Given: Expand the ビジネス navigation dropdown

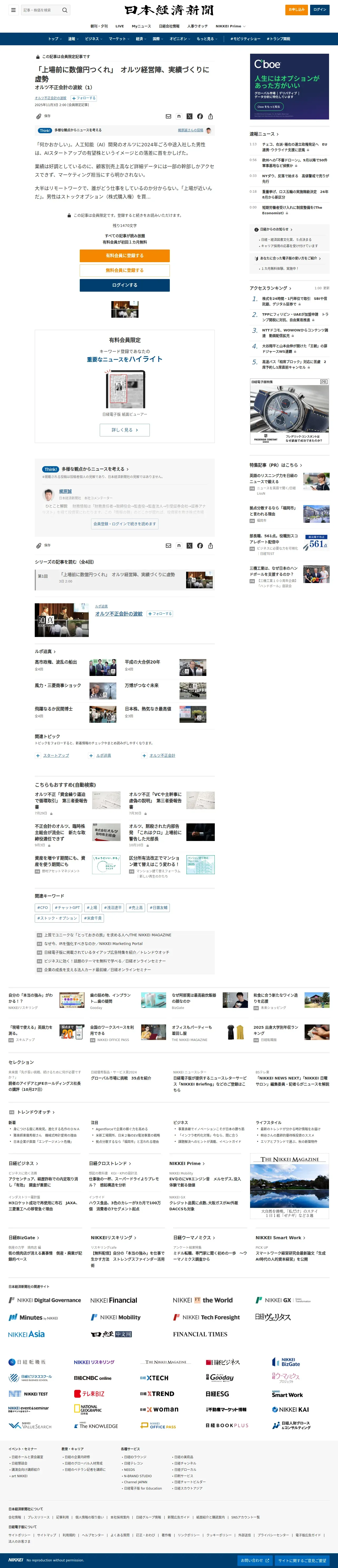Looking at the screenshot, I should (94, 39).
